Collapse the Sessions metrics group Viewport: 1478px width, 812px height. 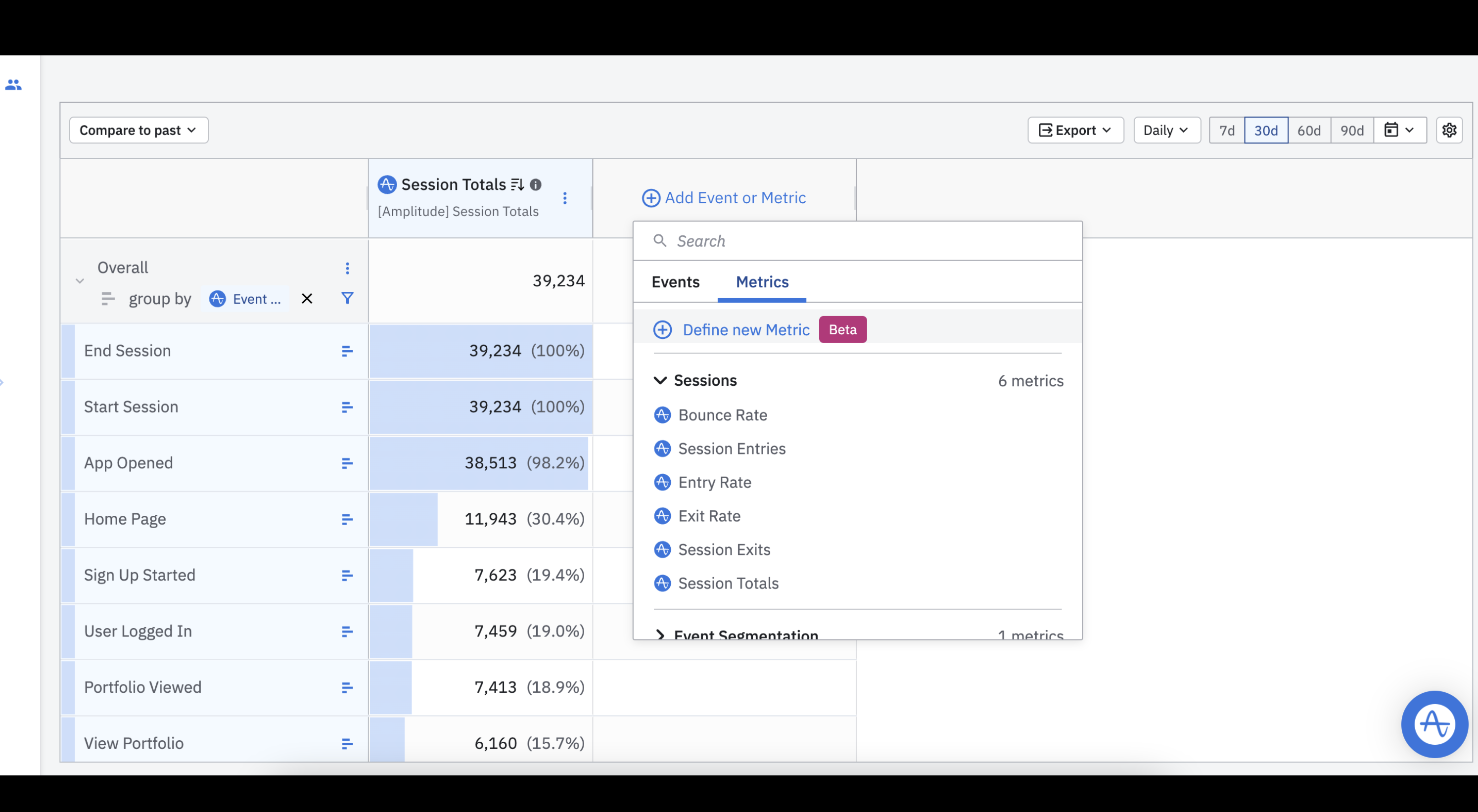coord(660,380)
